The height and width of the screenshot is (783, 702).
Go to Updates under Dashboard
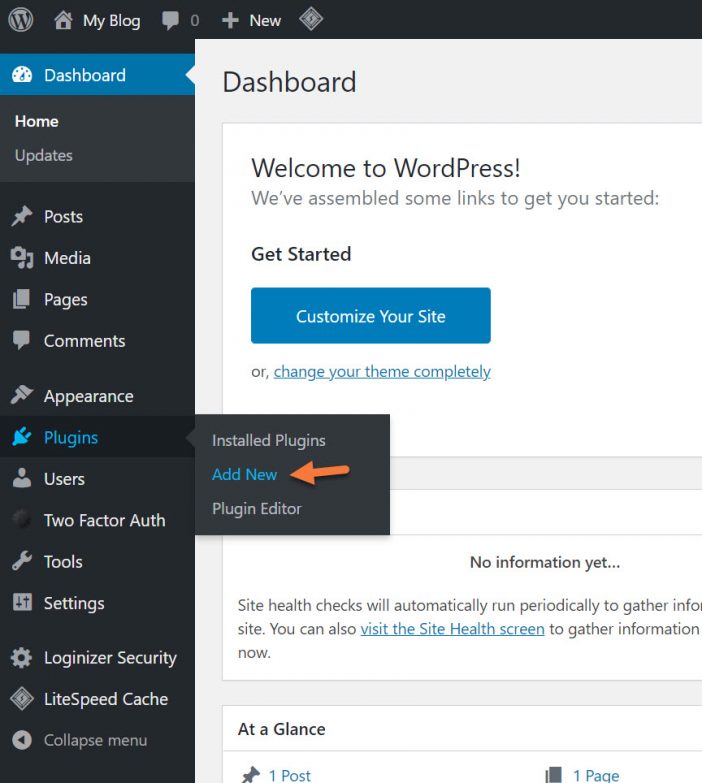point(44,155)
